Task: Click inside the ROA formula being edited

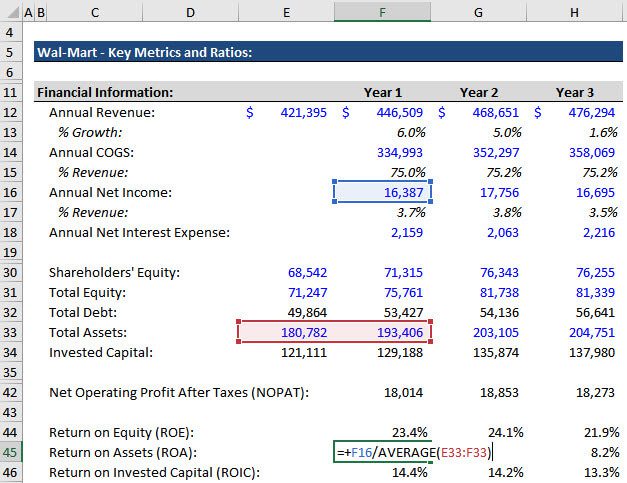Action: click(415, 452)
